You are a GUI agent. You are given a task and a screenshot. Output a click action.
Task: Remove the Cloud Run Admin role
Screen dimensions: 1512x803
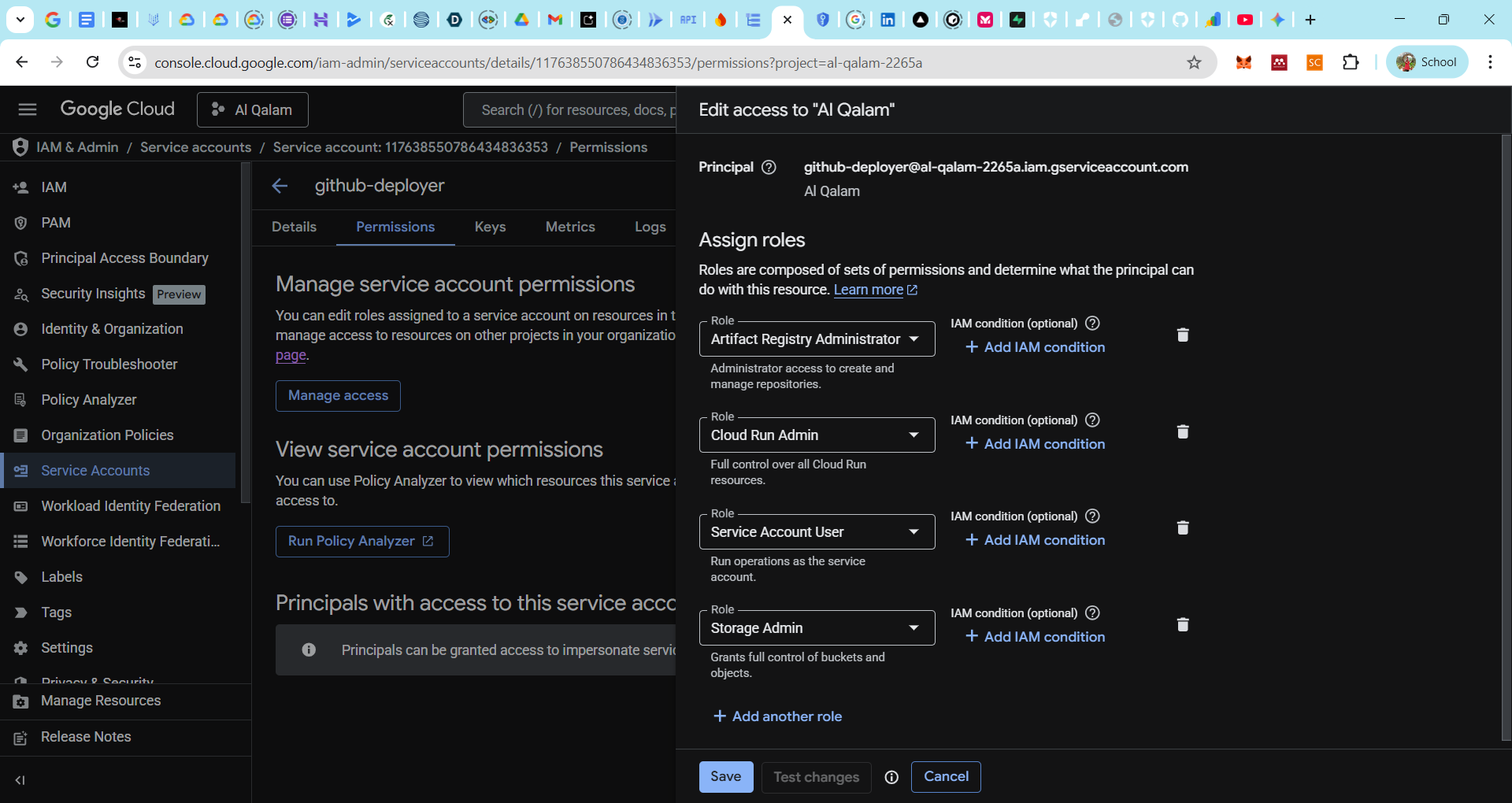[1182, 432]
